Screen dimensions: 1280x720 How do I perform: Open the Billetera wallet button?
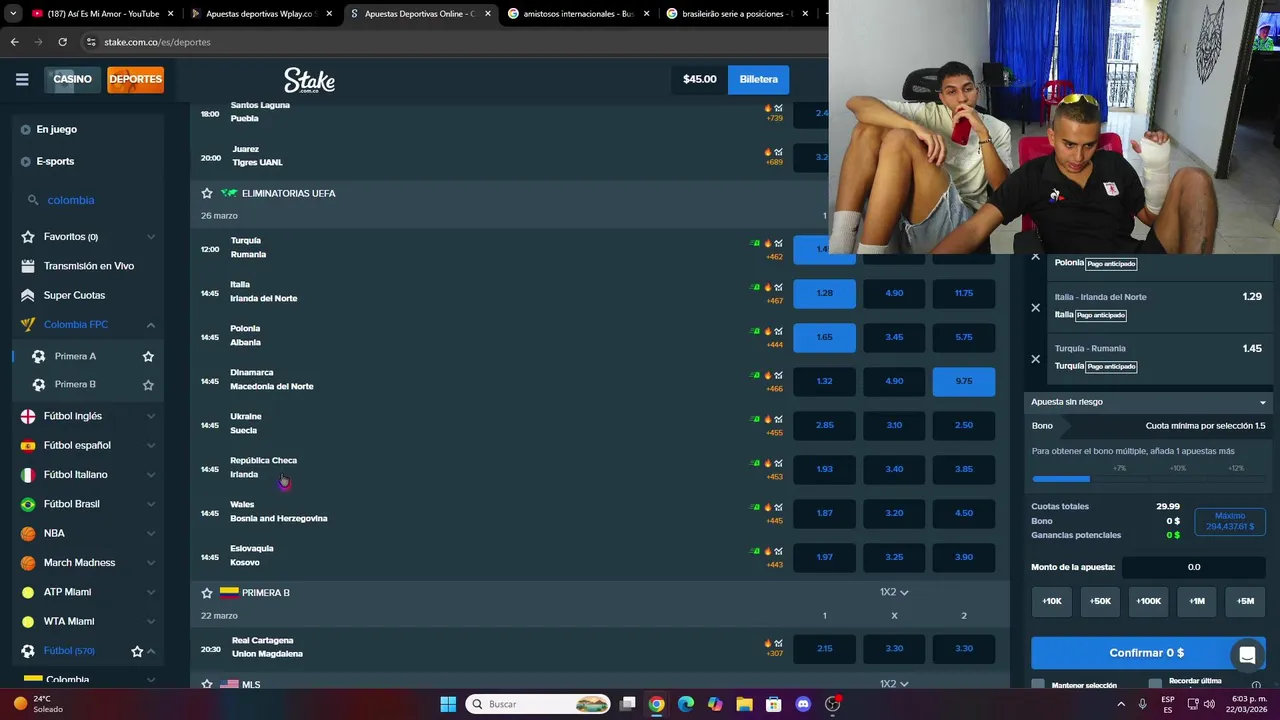click(758, 79)
